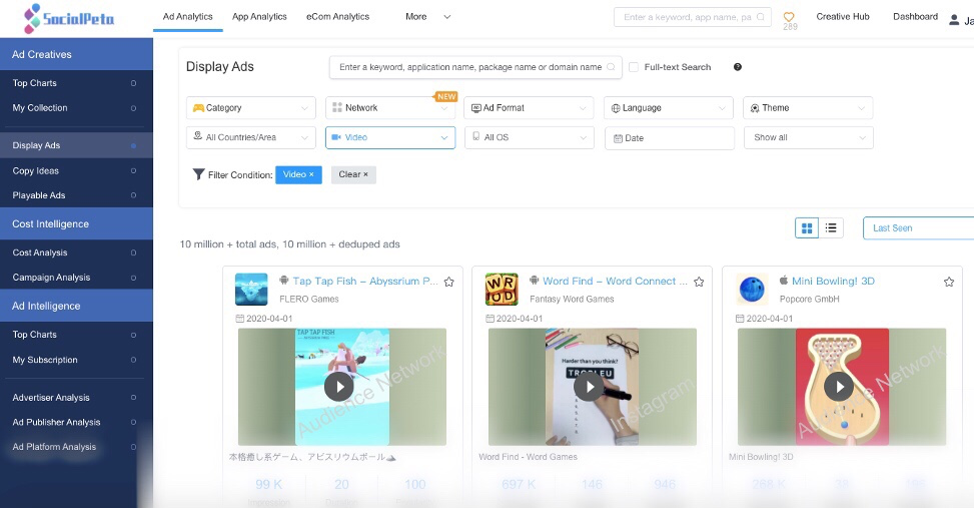The image size is (974, 508).
Task: Switch to grid view layout
Action: [x=807, y=228]
